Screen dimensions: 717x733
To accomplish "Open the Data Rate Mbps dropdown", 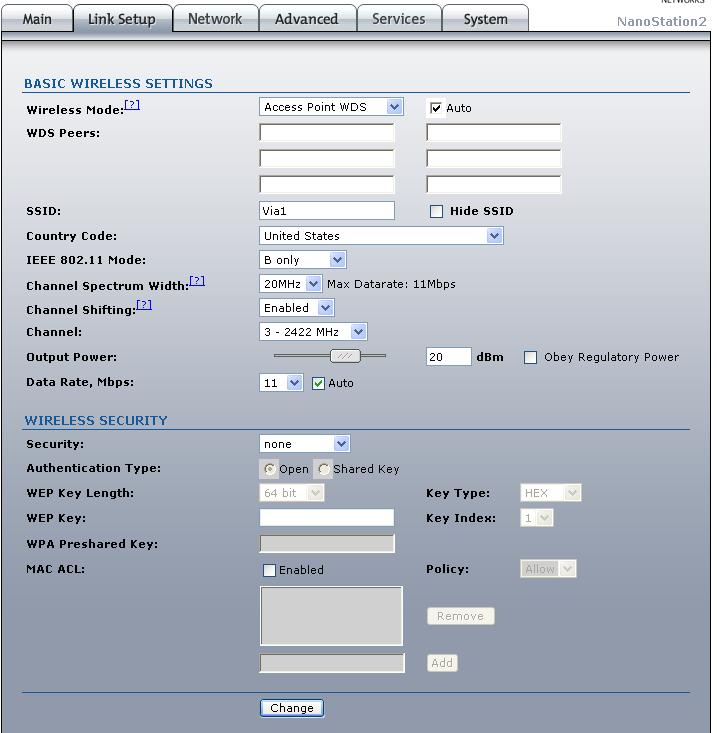I will 281,383.
